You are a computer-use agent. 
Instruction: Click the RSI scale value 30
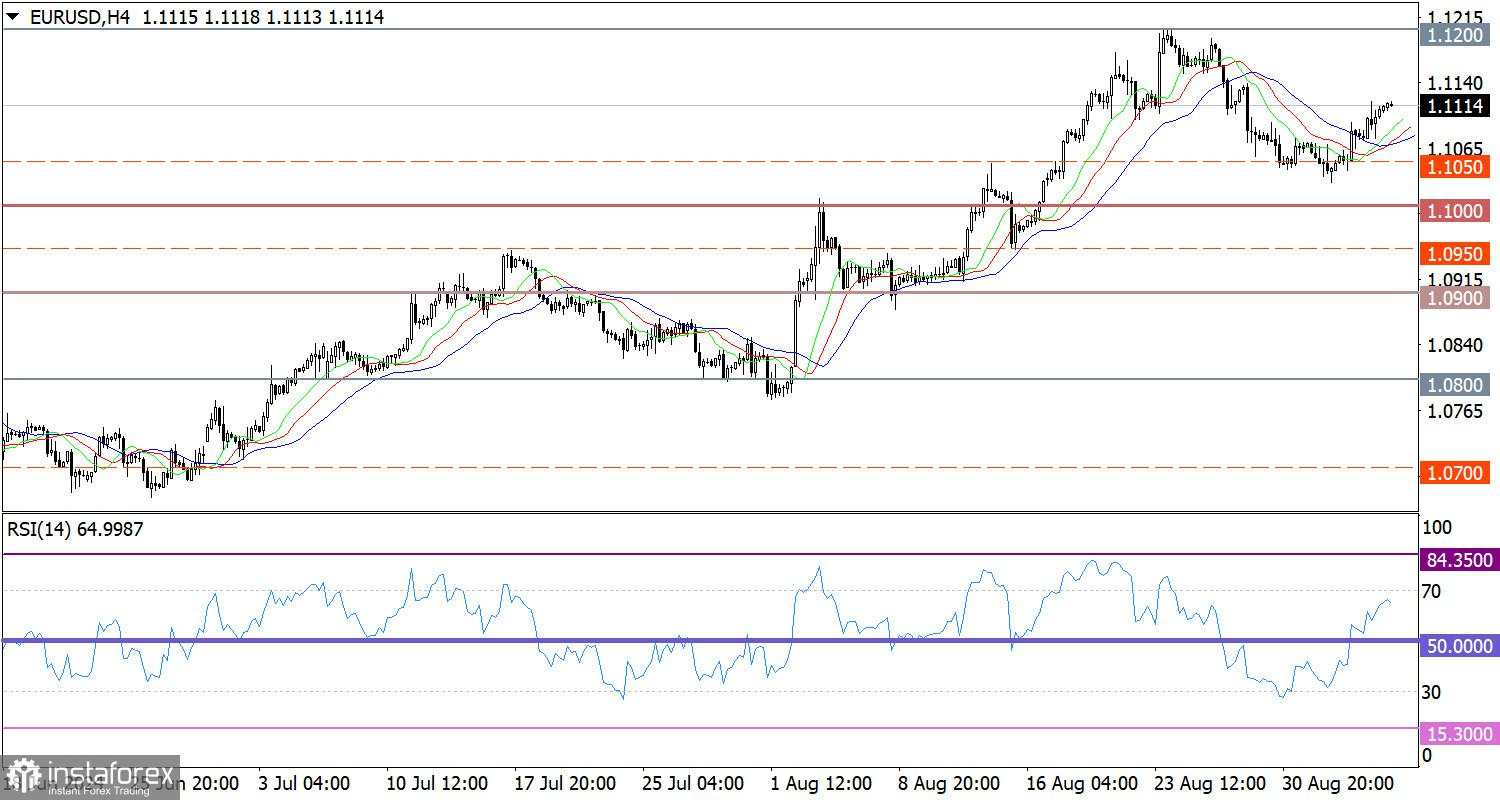[x=1432, y=692]
